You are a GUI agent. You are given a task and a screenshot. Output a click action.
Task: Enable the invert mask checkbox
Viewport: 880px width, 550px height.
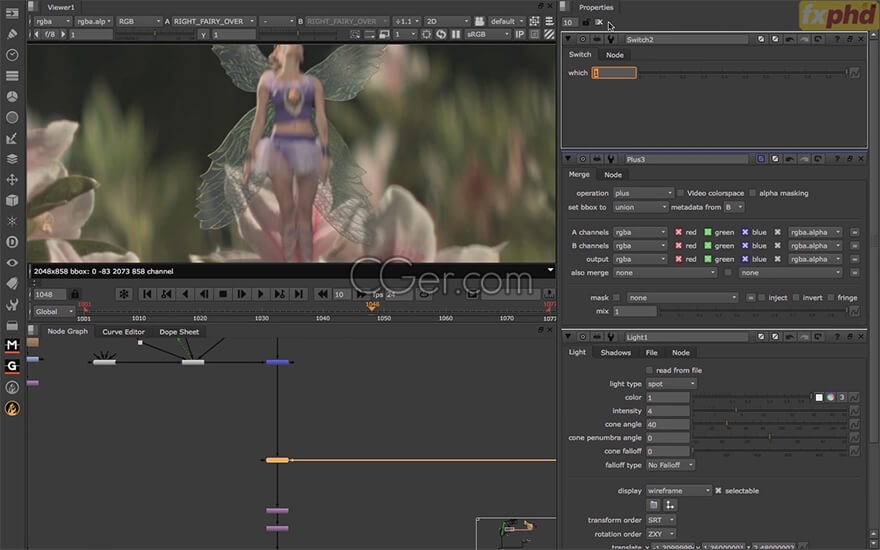pyautogui.click(x=796, y=297)
